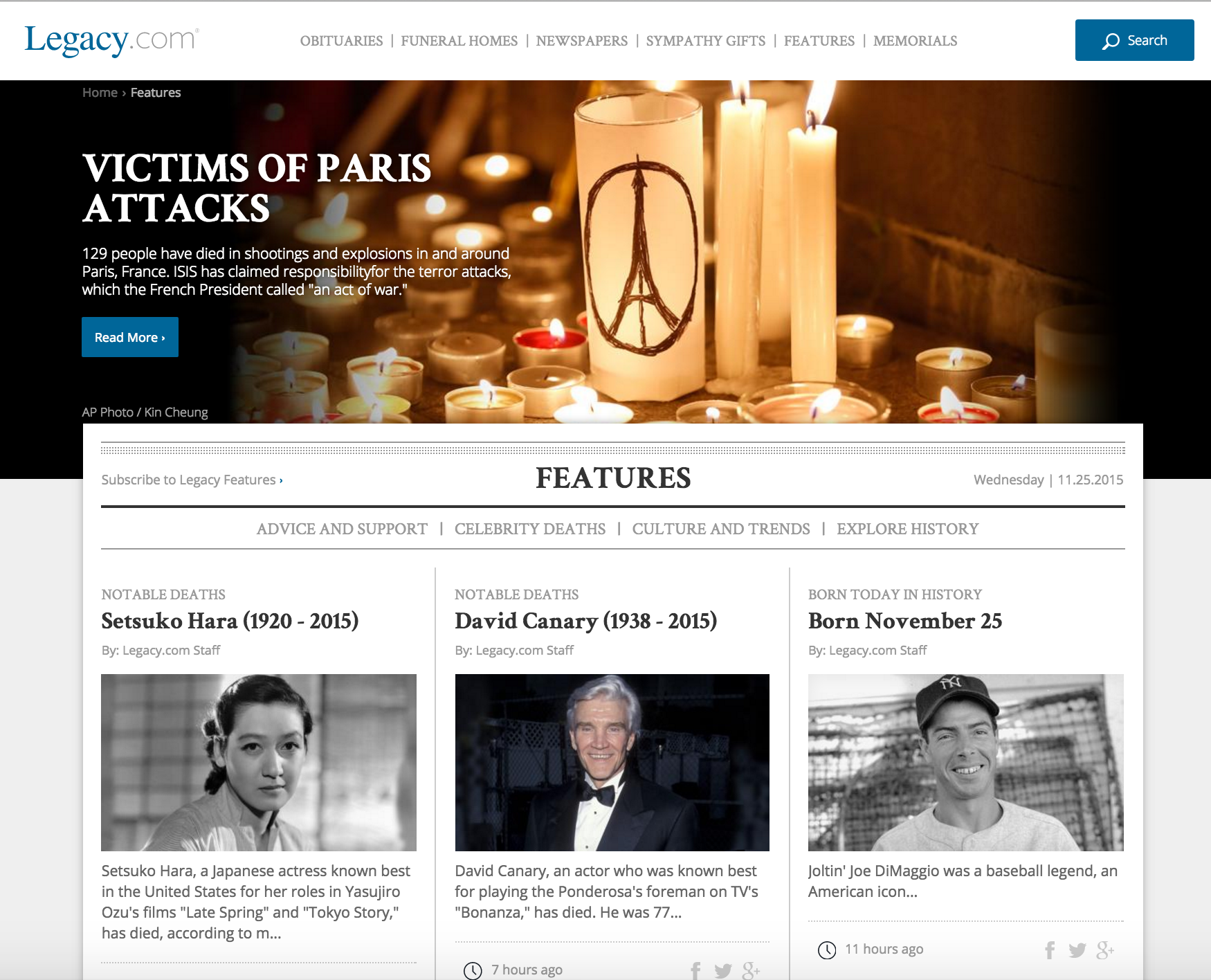Share David Canary article on Google Plus

[x=751, y=971]
